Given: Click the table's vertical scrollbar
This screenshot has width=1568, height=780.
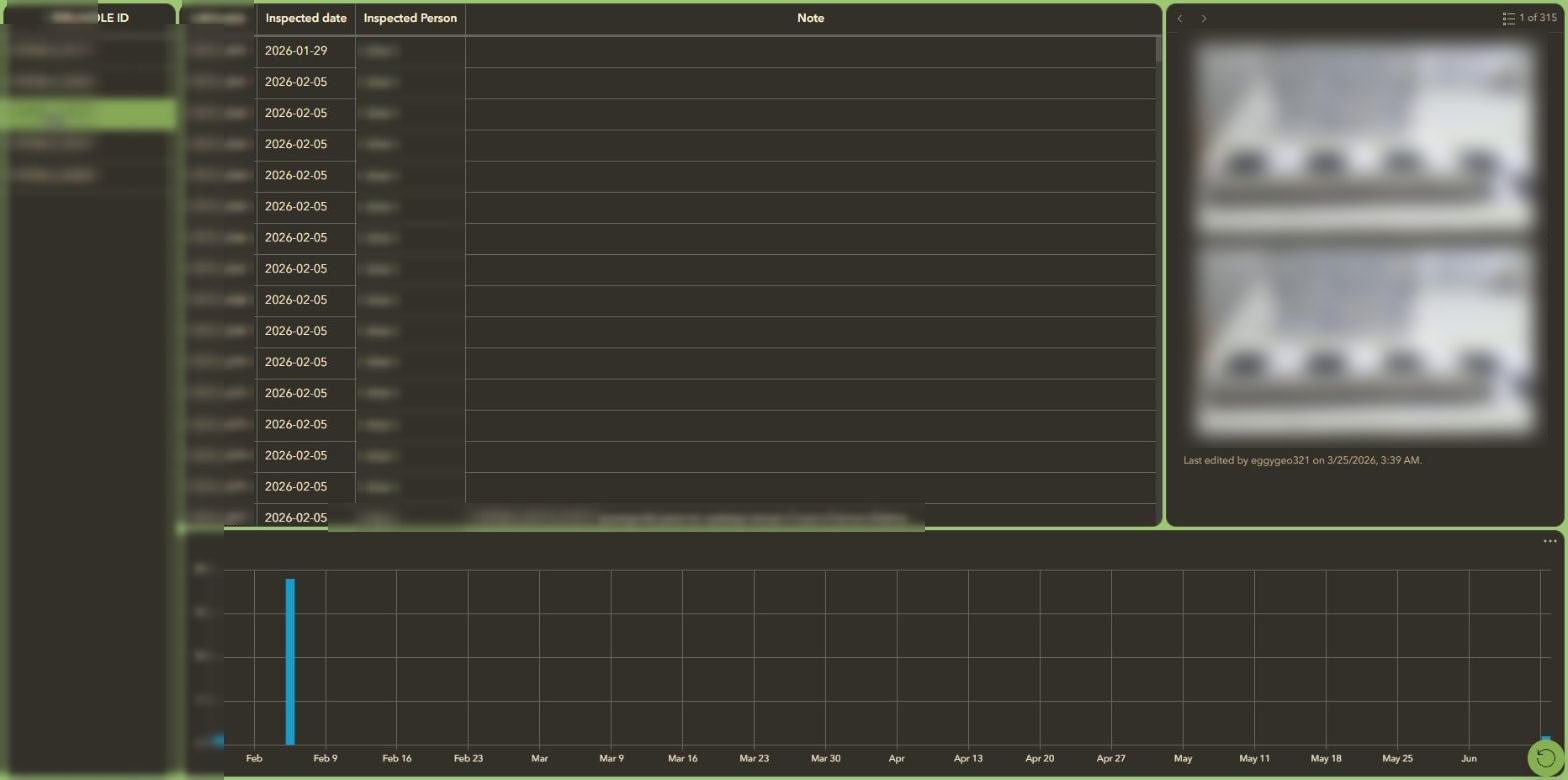Looking at the screenshot, I should (x=1159, y=48).
